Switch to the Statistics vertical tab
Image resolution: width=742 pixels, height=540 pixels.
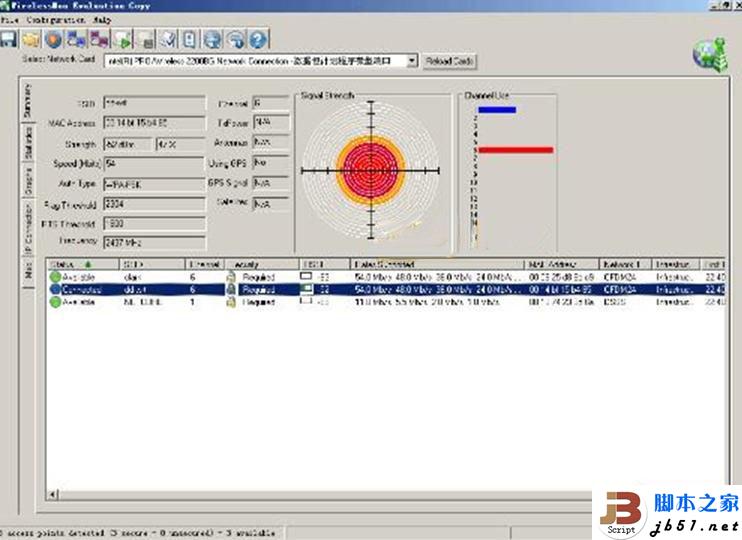click(28, 143)
